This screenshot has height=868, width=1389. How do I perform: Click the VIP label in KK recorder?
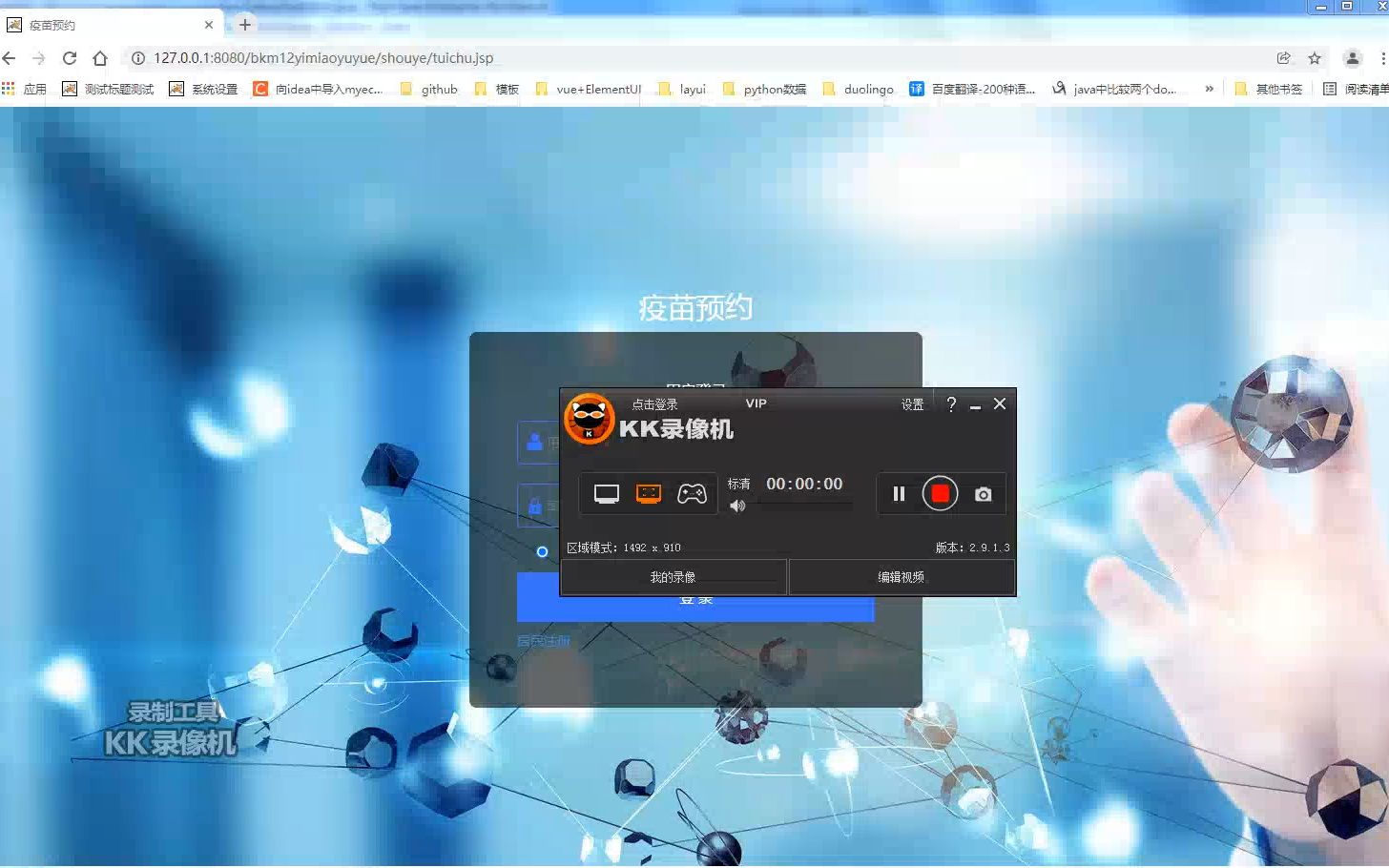coord(757,403)
